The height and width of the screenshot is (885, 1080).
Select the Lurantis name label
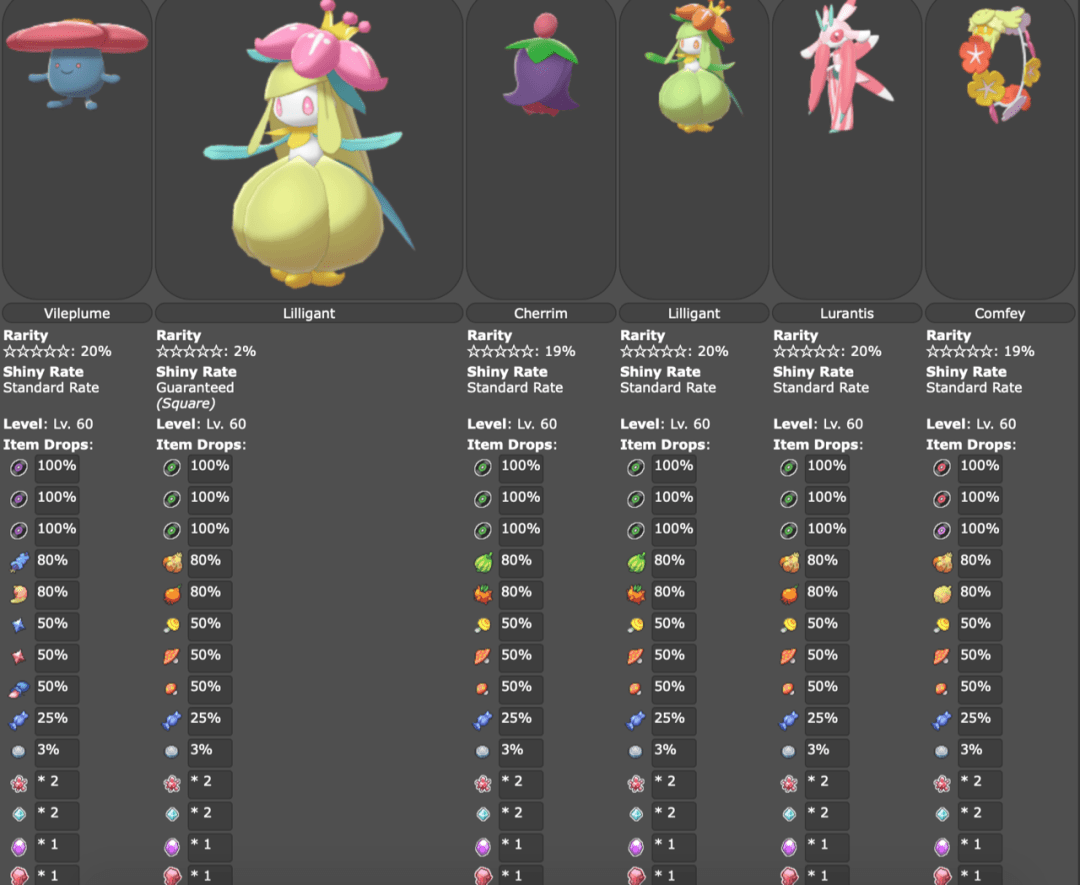pos(847,313)
